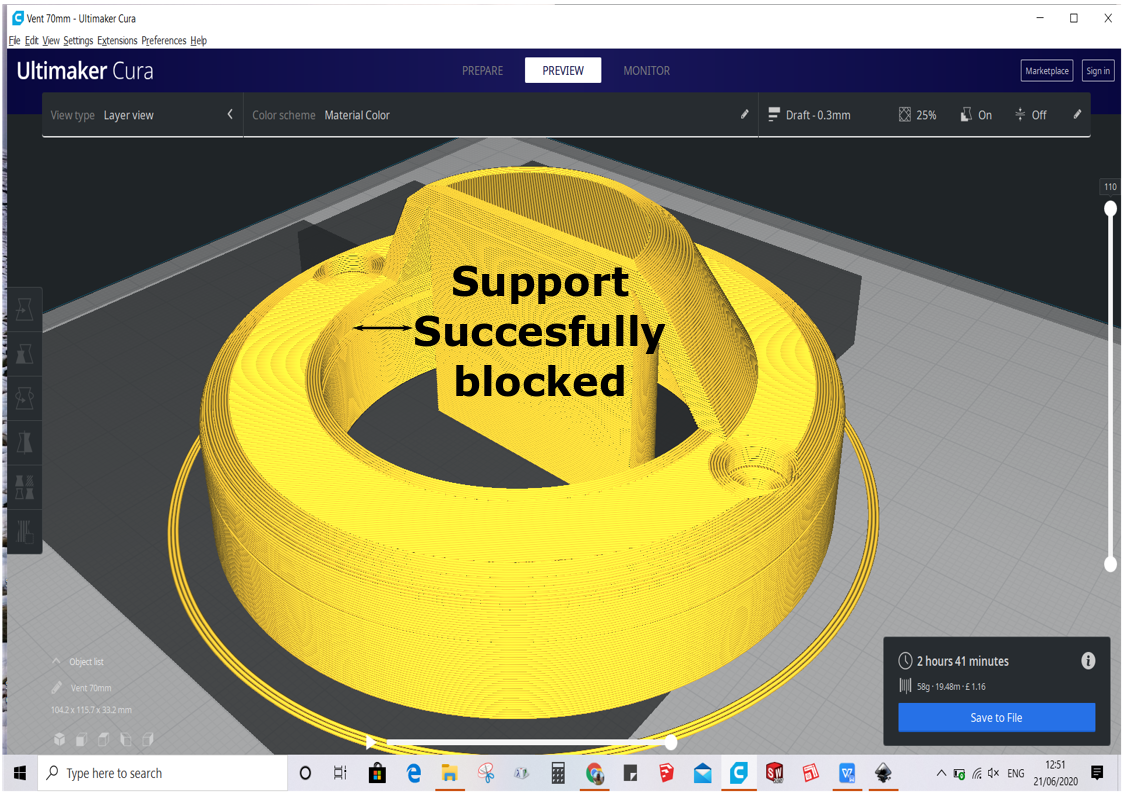Open the Layer view type dropdown
The width and height of the screenshot is (1123, 794).
tap(142, 115)
